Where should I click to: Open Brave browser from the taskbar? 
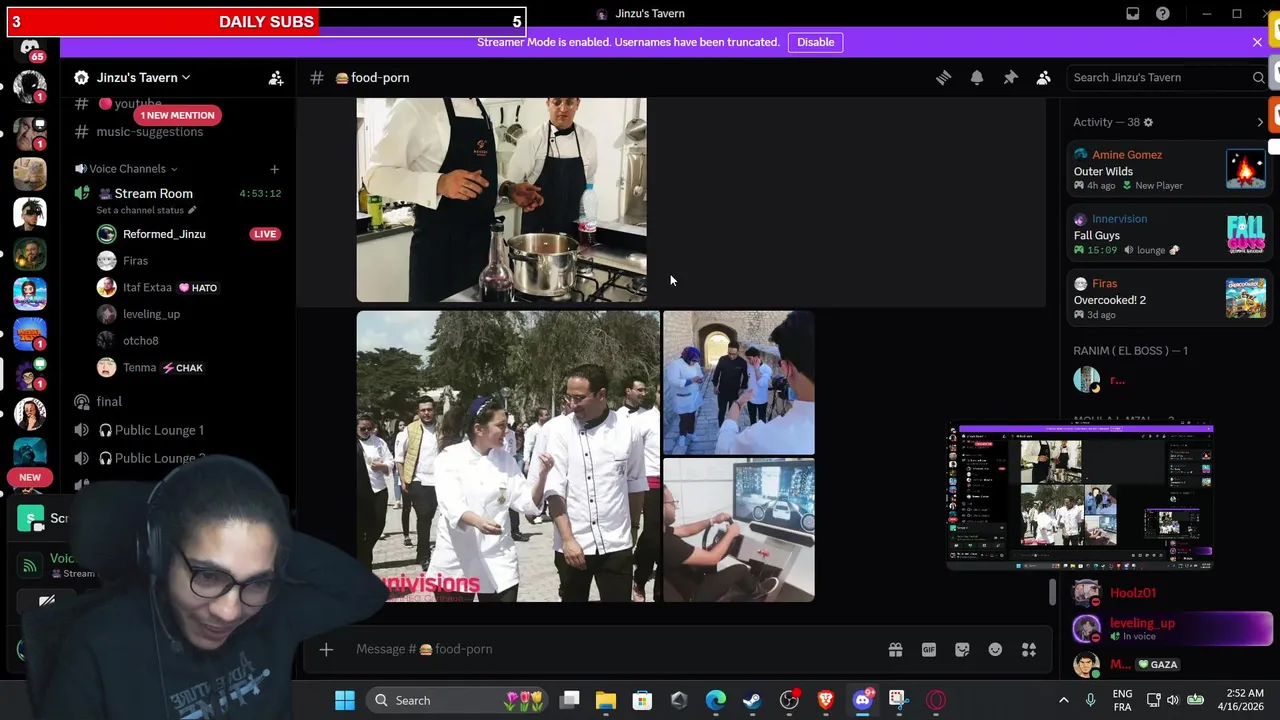825,700
